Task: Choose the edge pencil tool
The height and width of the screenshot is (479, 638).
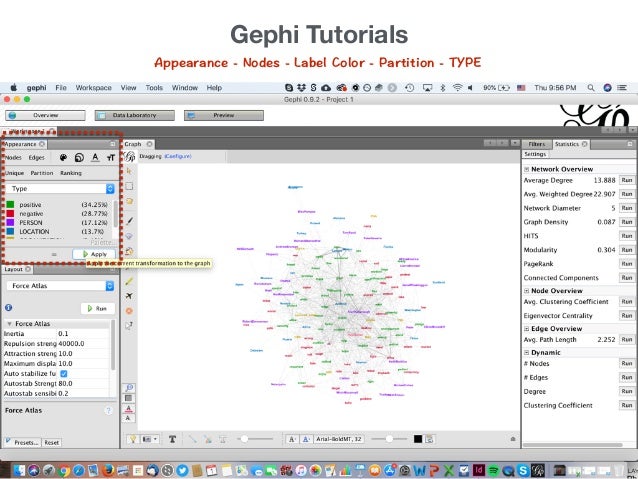Action: (129, 281)
